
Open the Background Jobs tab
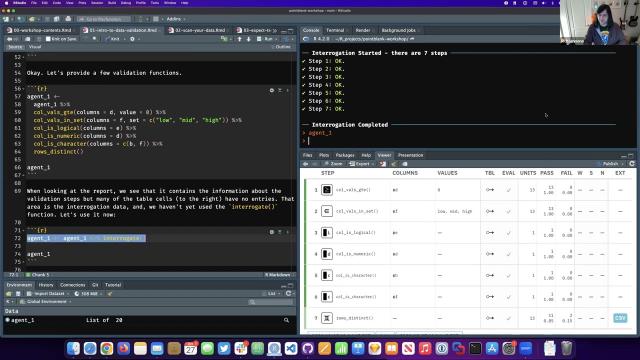click(x=398, y=30)
